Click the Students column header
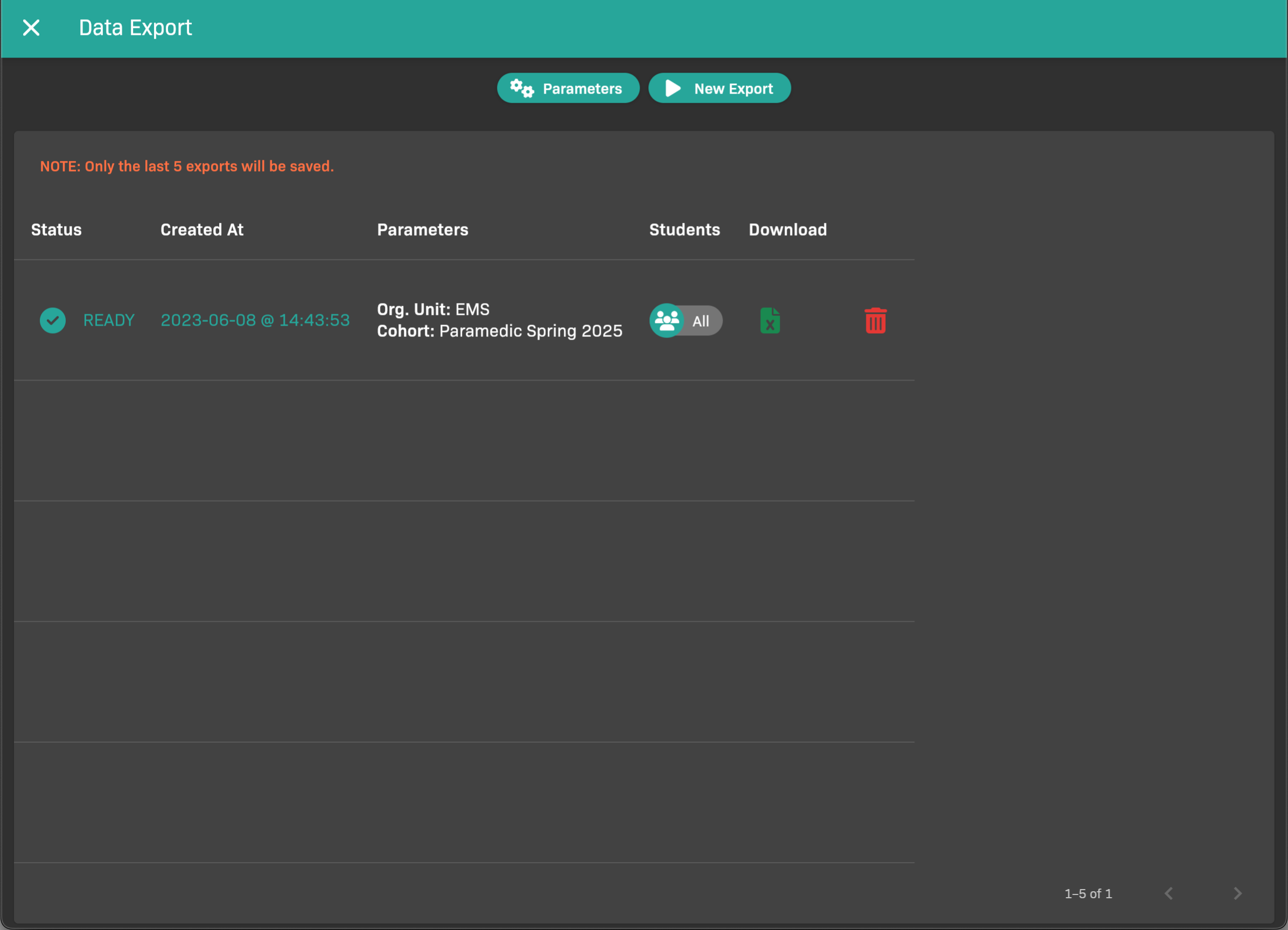 684,230
